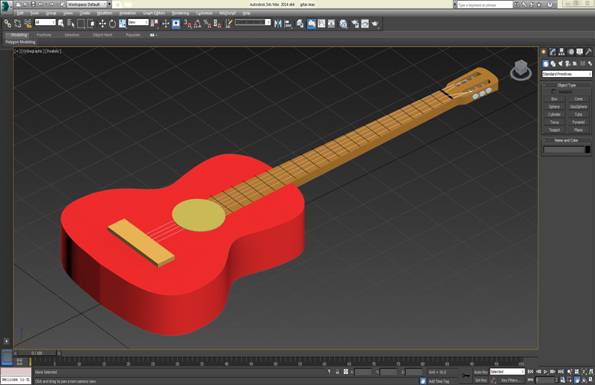Click the object color swatch
Image resolution: width=595 pixels, height=385 pixels.
[587, 150]
